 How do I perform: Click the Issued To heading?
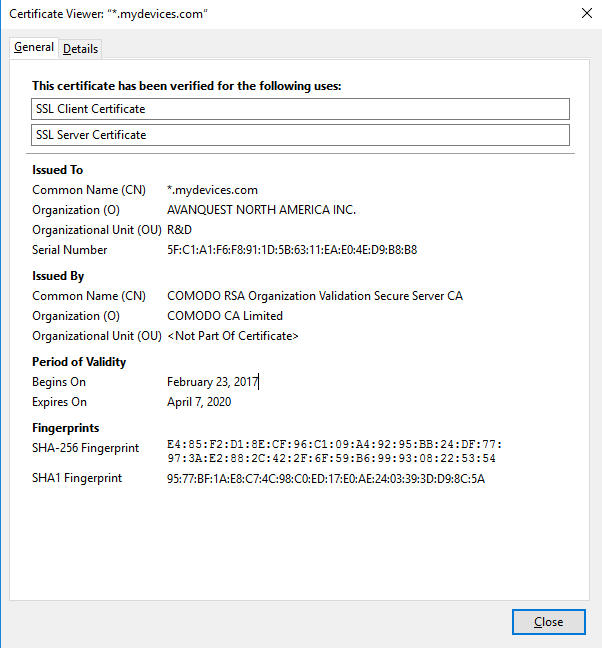pyautogui.click(x=57, y=170)
